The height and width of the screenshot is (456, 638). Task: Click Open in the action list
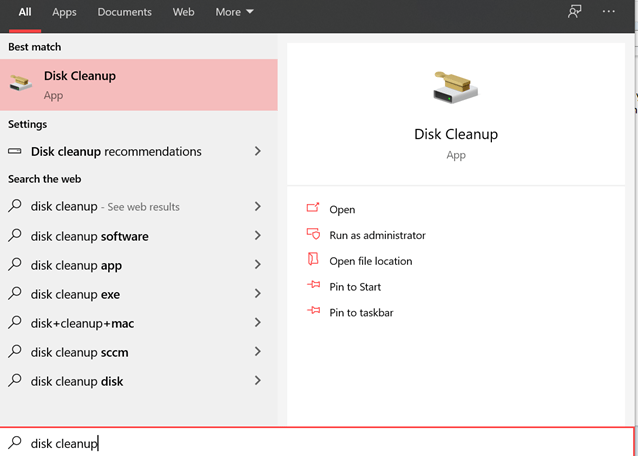pyautogui.click(x=342, y=209)
